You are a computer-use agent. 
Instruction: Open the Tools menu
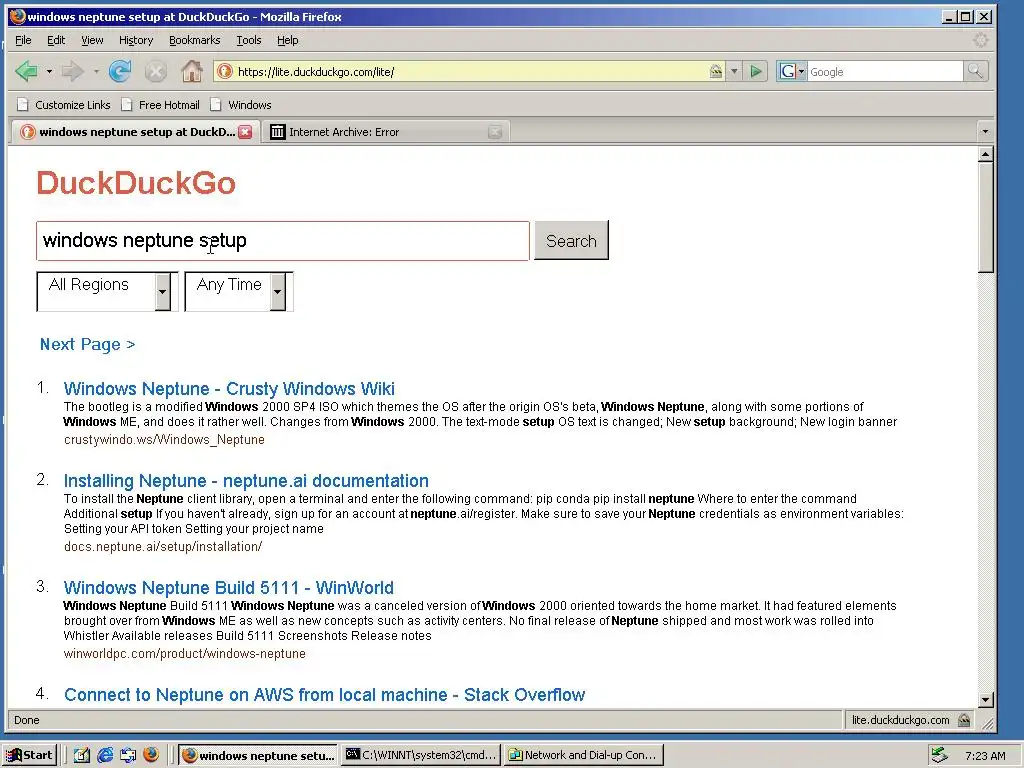coord(249,40)
